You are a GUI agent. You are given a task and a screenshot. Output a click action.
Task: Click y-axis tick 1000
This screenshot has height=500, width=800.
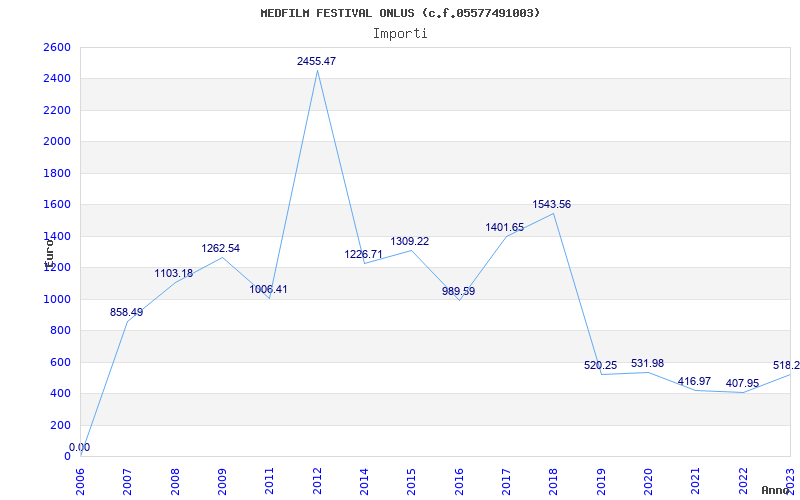(x=57, y=299)
